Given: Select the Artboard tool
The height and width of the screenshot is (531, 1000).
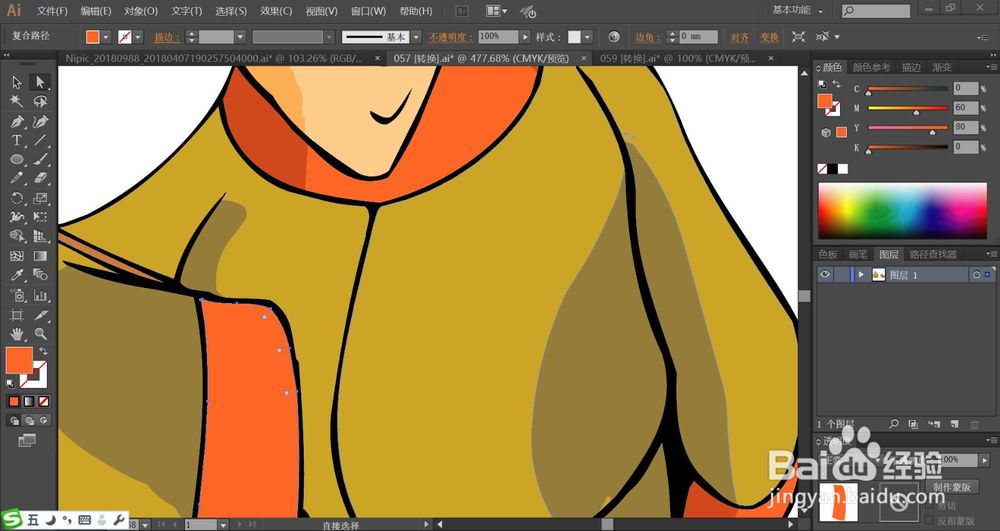Looking at the screenshot, I should (x=17, y=315).
